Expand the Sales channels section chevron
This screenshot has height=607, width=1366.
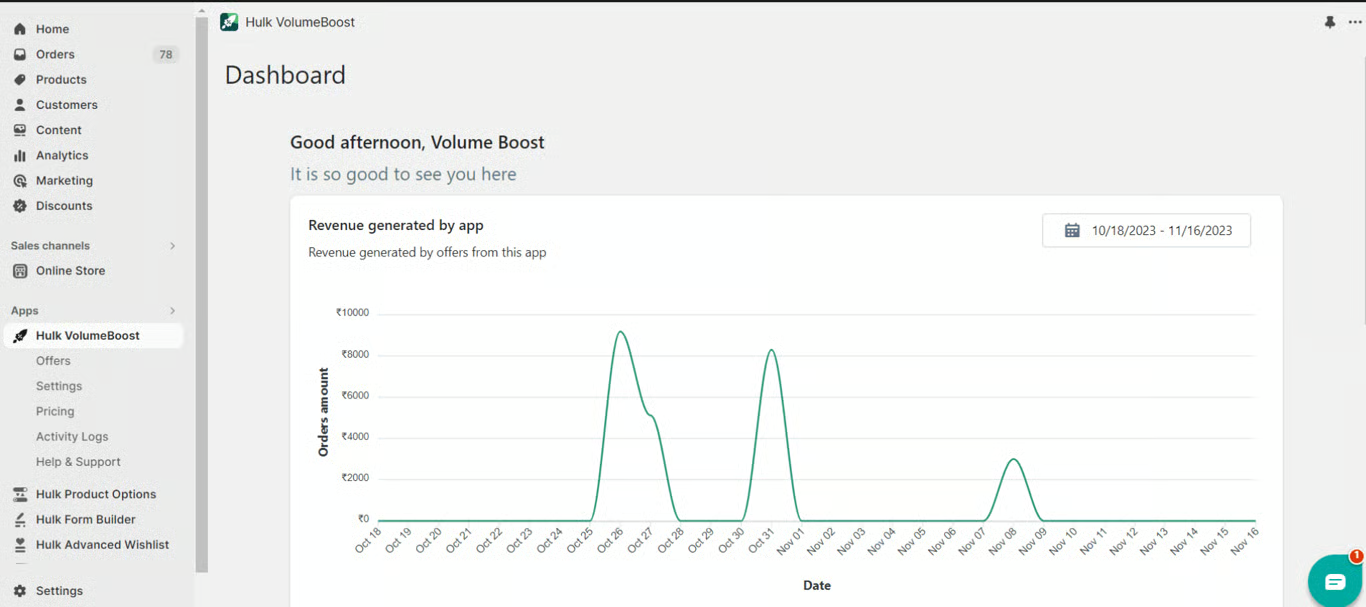tap(172, 245)
